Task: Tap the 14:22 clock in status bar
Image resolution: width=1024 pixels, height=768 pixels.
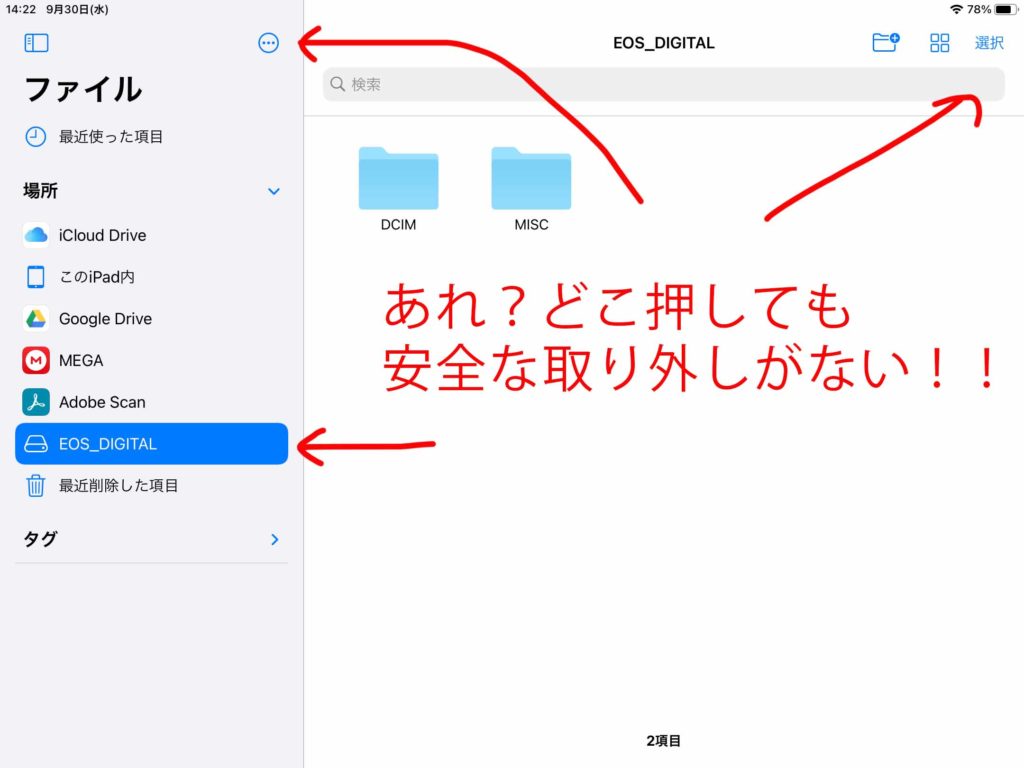Action: [x=21, y=9]
